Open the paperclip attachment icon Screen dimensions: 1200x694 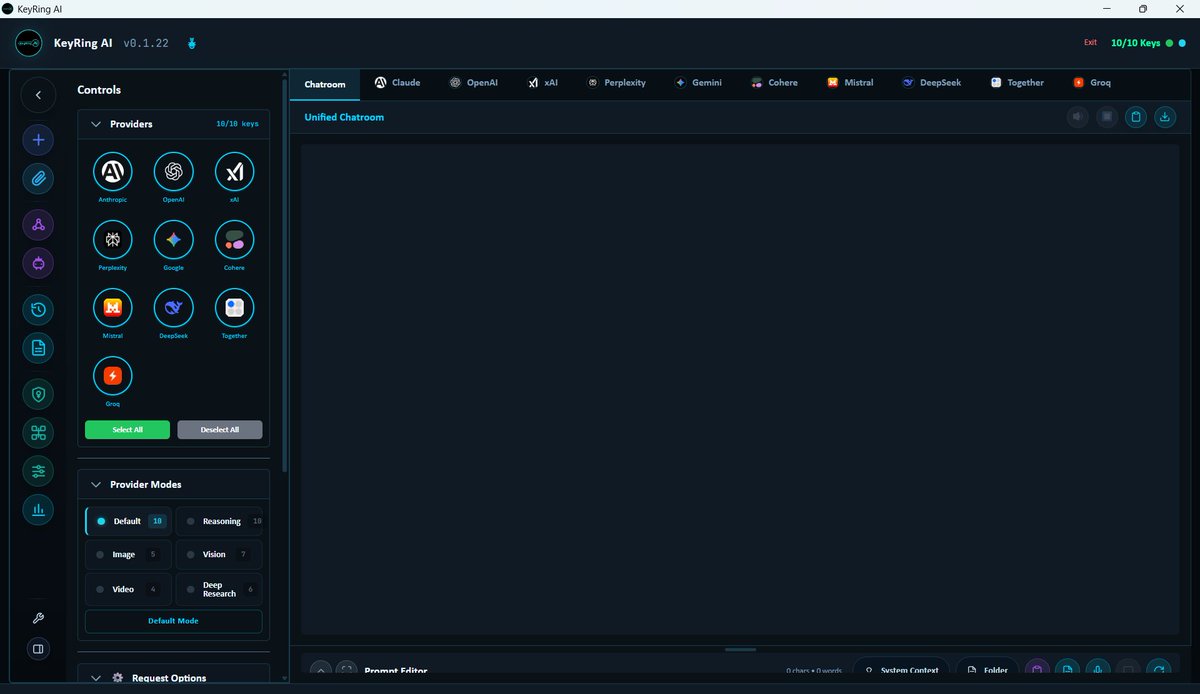[x=38, y=179]
